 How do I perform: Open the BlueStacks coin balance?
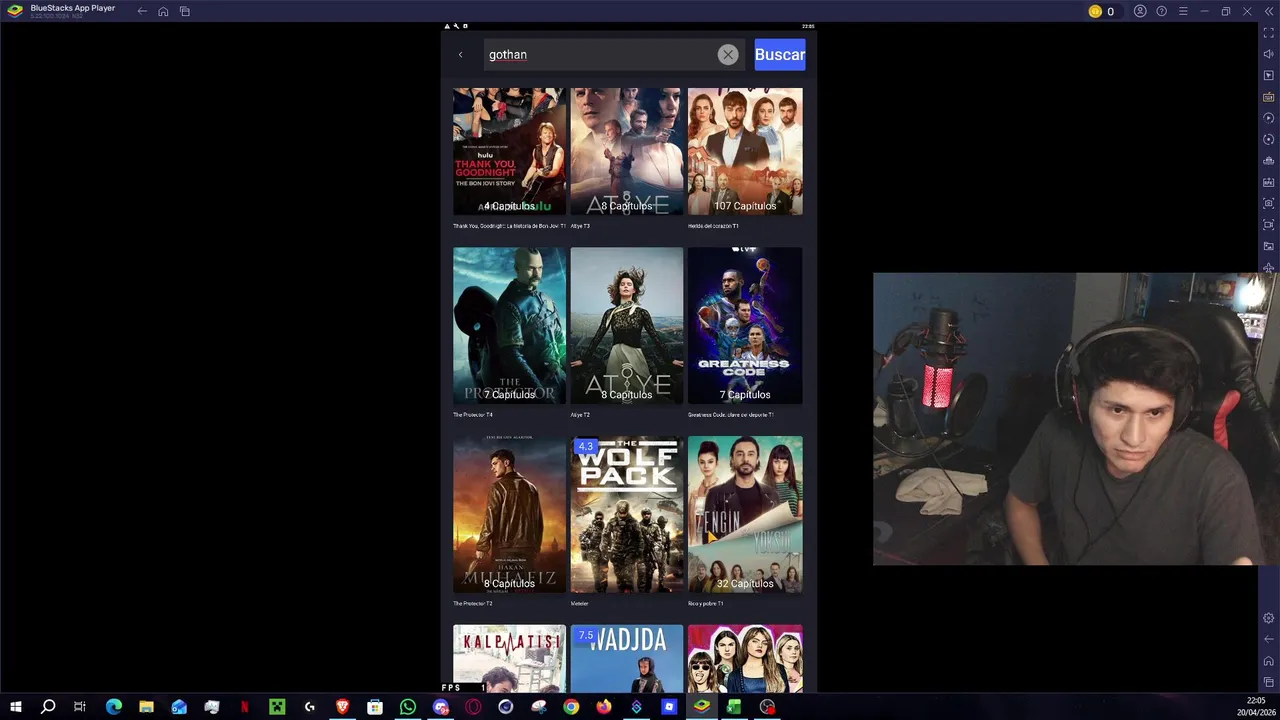pos(1101,11)
